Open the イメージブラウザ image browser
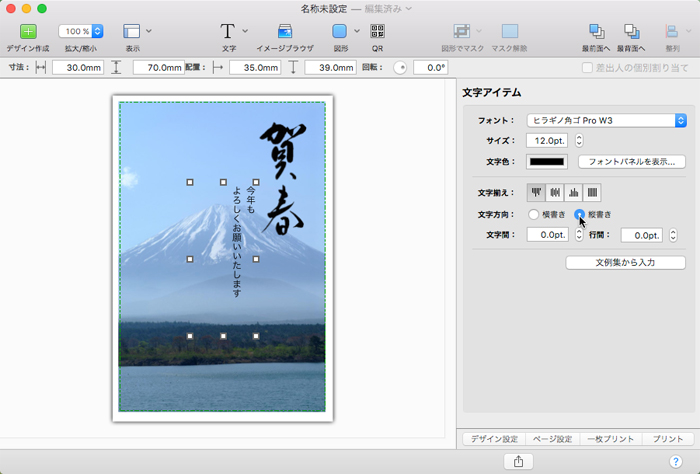This screenshot has width=700, height=474. [x=285, y=32]
